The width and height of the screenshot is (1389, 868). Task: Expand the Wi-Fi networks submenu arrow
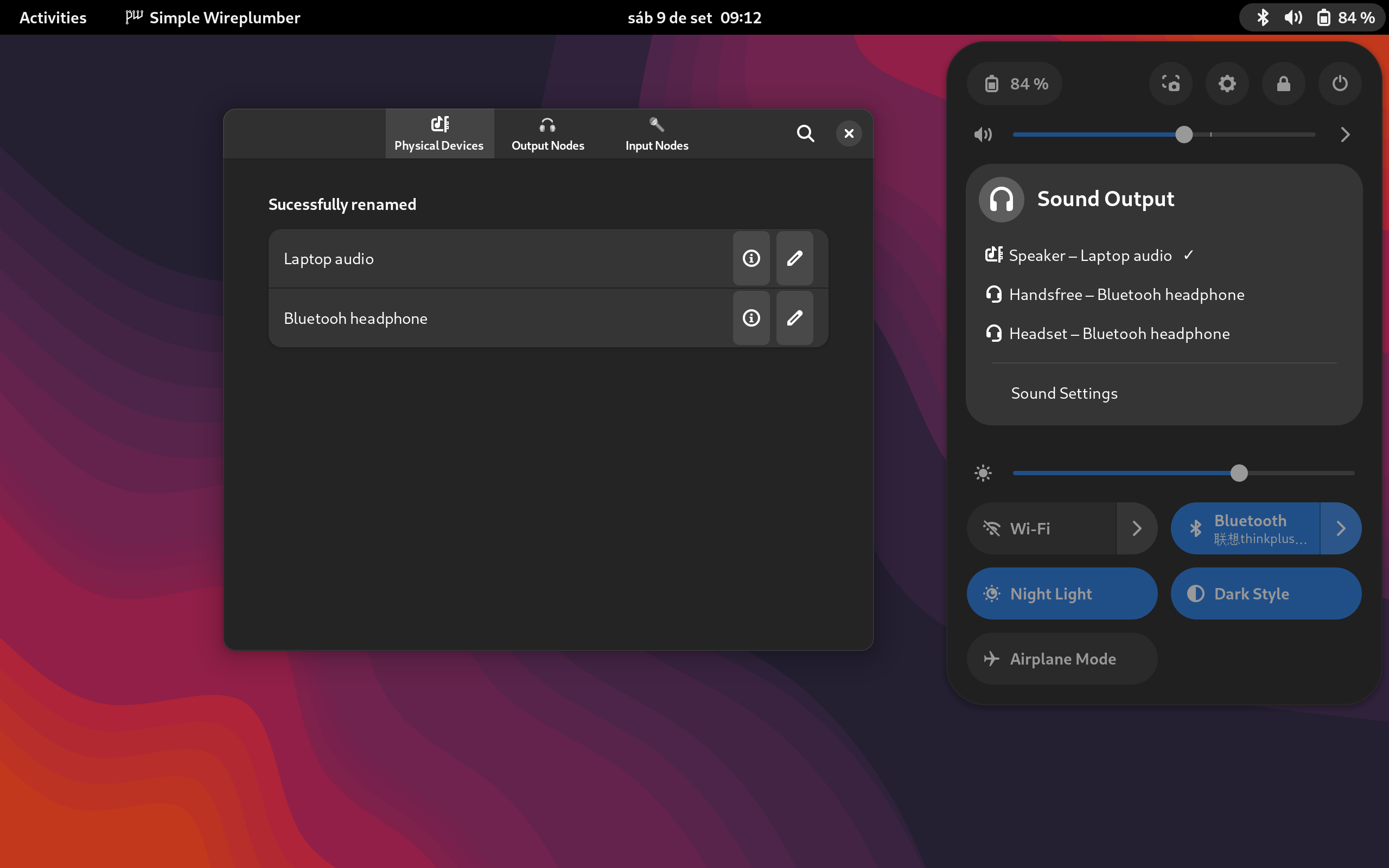click(x=1137, y=529)
